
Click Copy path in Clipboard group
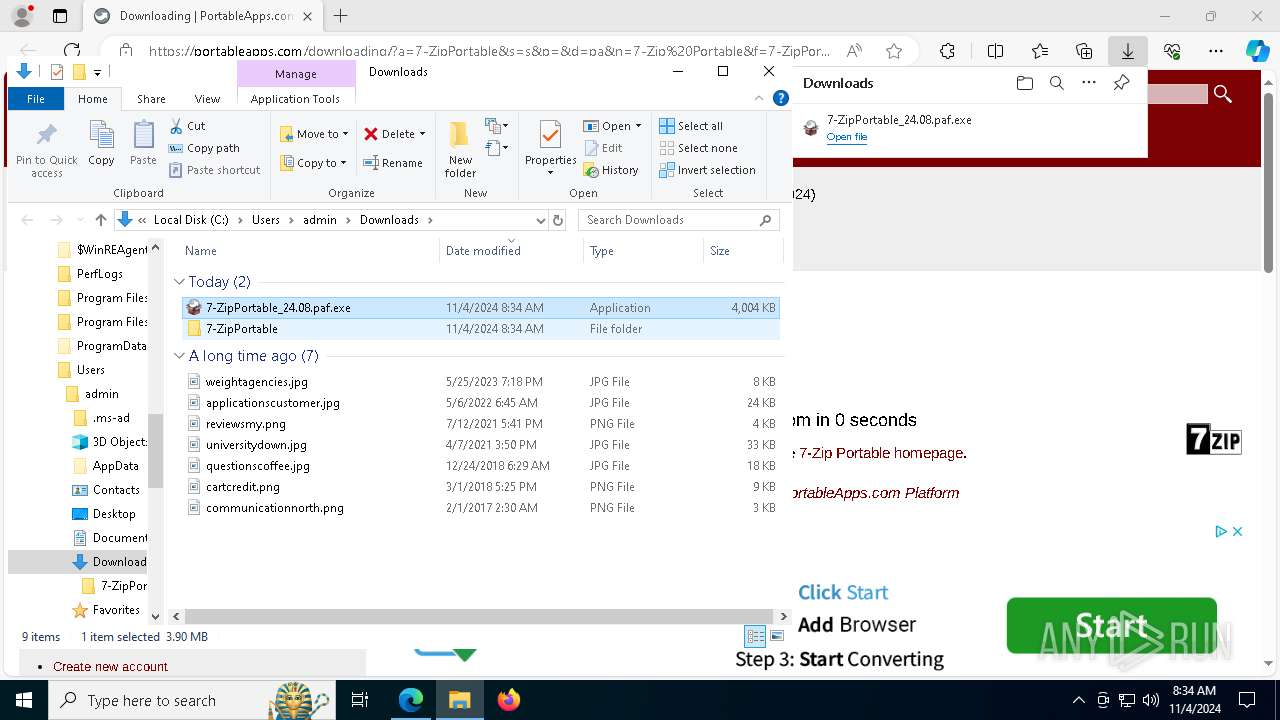[x=205, y=148]
